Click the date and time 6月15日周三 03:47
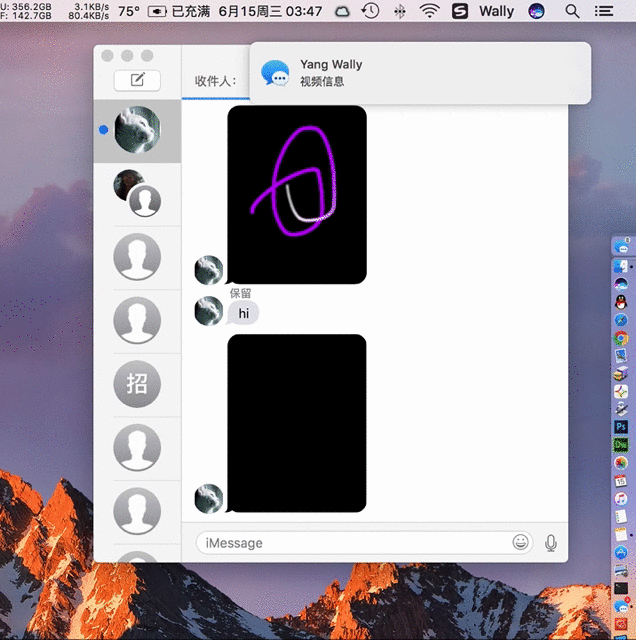The height and width of the screenshot is (640, 636). point(270,11)
